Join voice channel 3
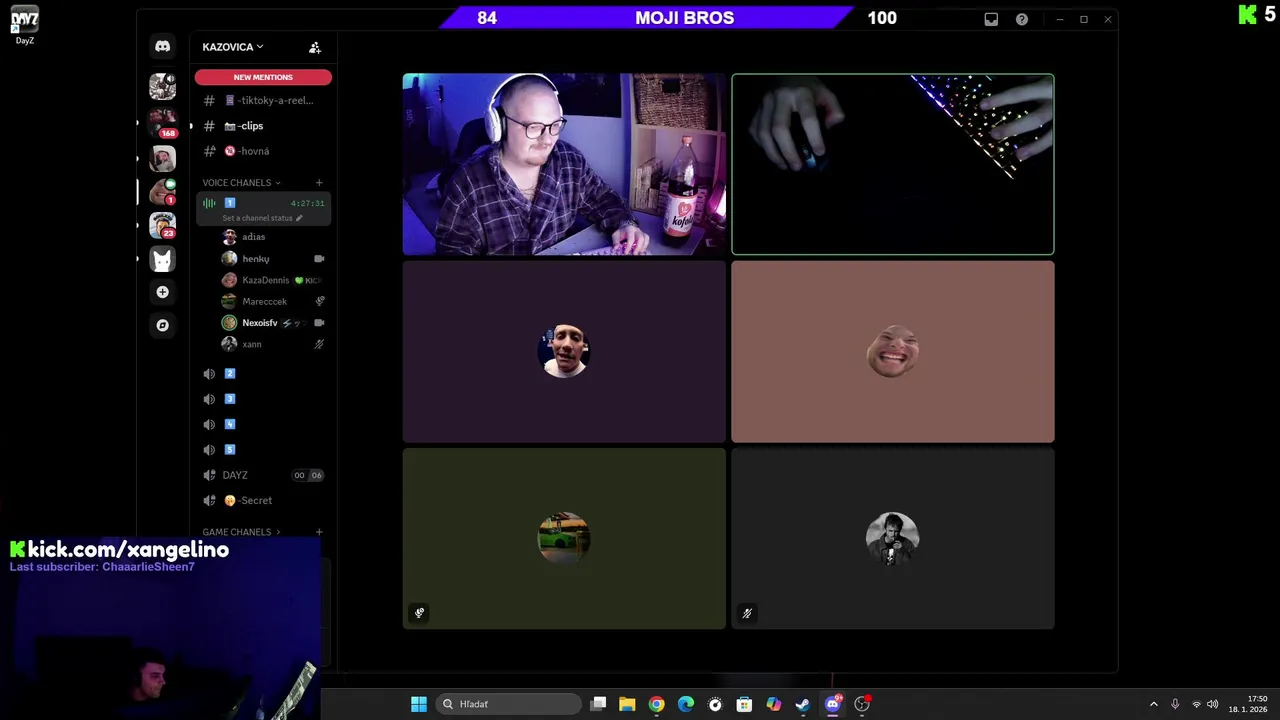This screenshot has height=720, width=1280. click(263, 399)
